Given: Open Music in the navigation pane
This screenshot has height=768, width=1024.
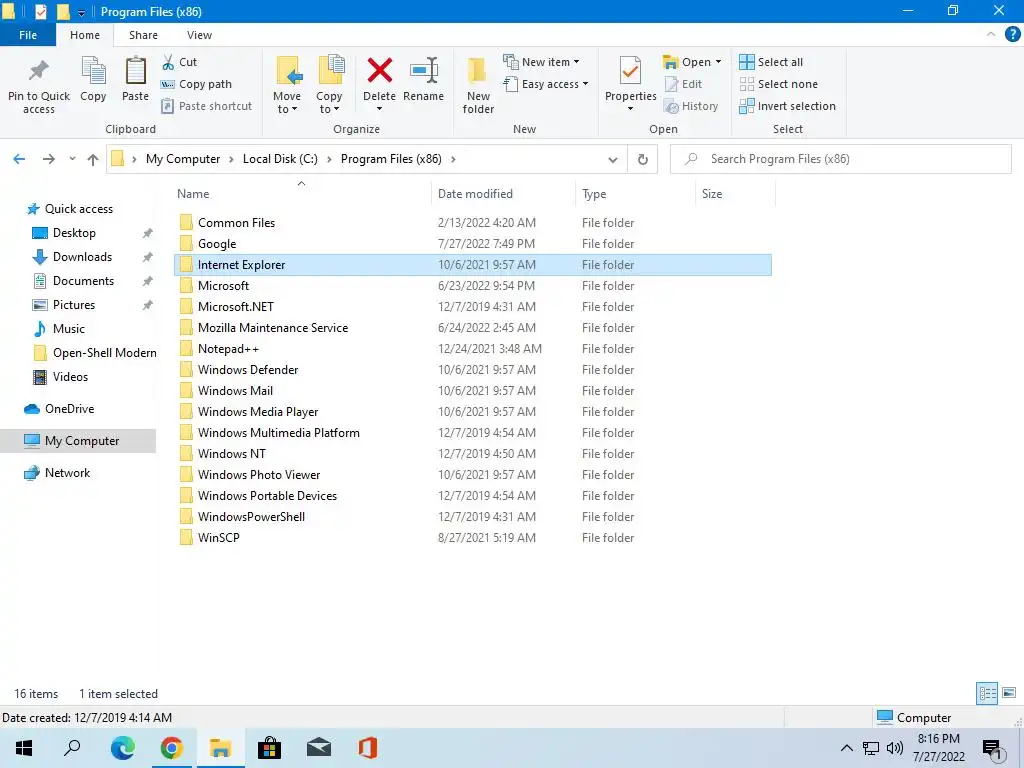Looking at the screenshot, I should [69, 328].
